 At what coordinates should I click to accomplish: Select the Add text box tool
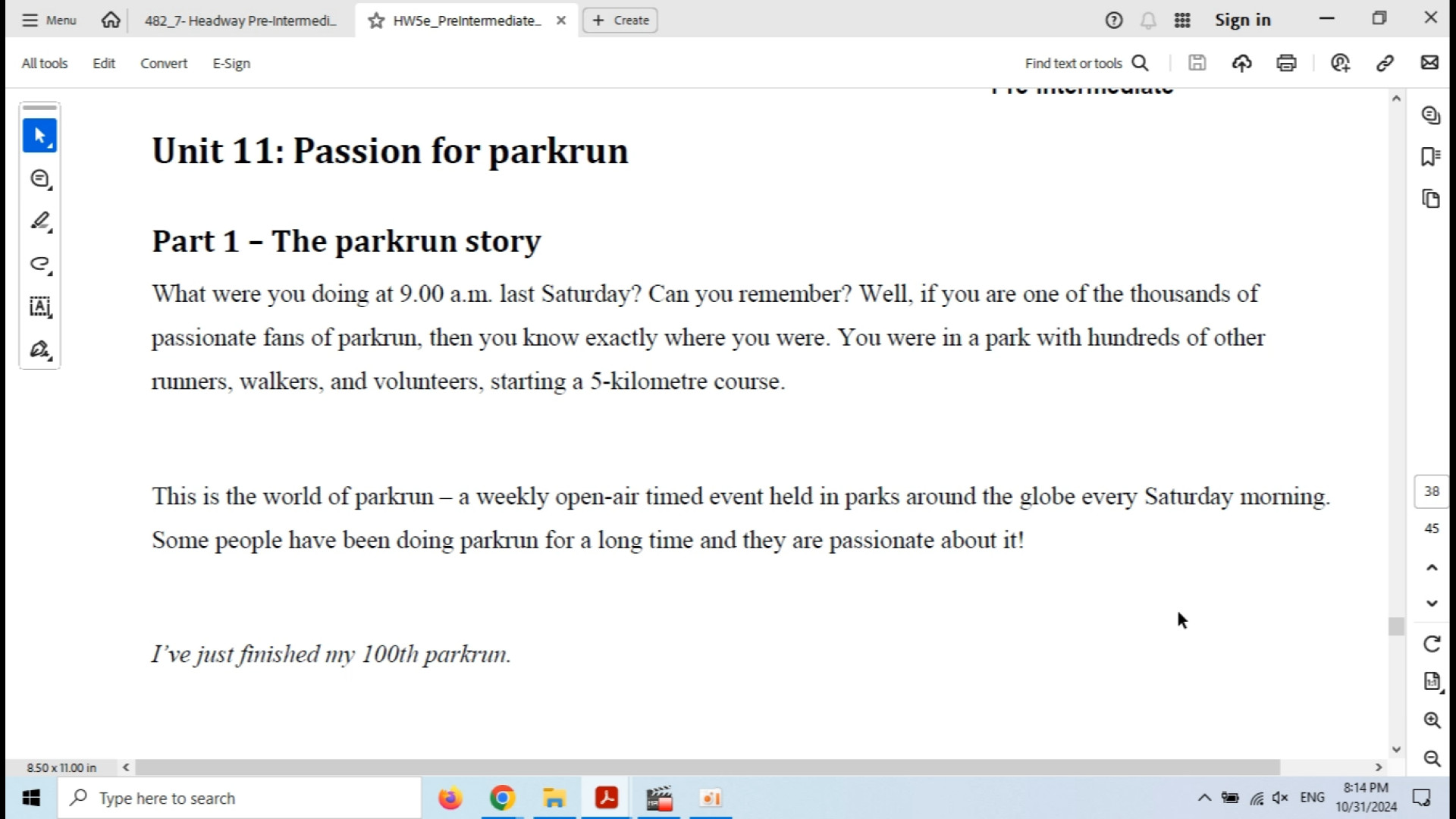point(39,306)
